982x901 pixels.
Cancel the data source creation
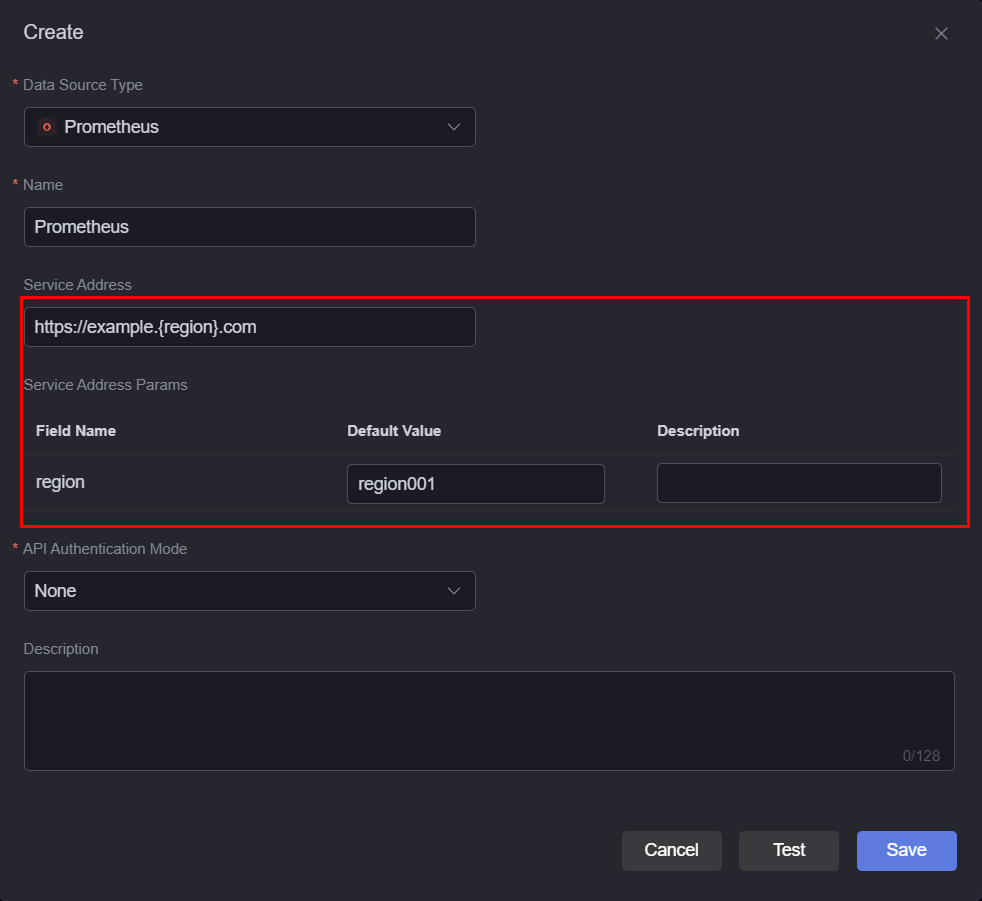[671, 850]
